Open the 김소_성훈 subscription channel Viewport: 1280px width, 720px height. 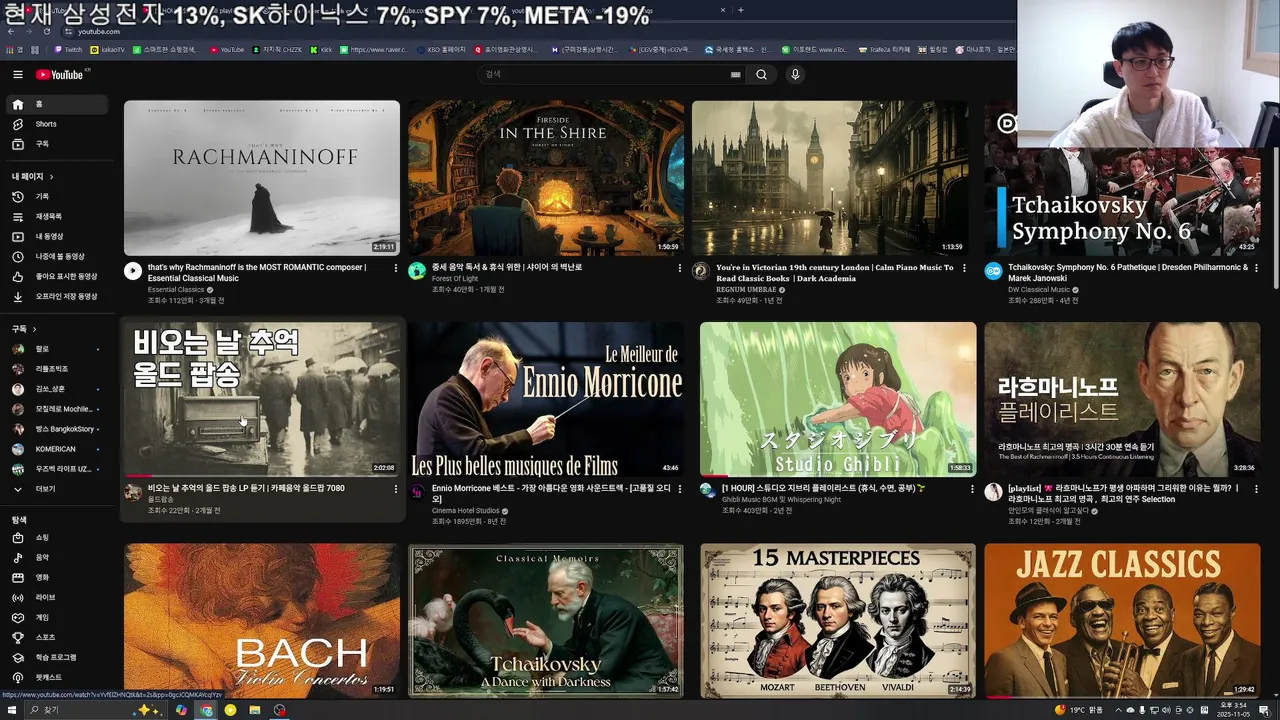click(57, 389)
